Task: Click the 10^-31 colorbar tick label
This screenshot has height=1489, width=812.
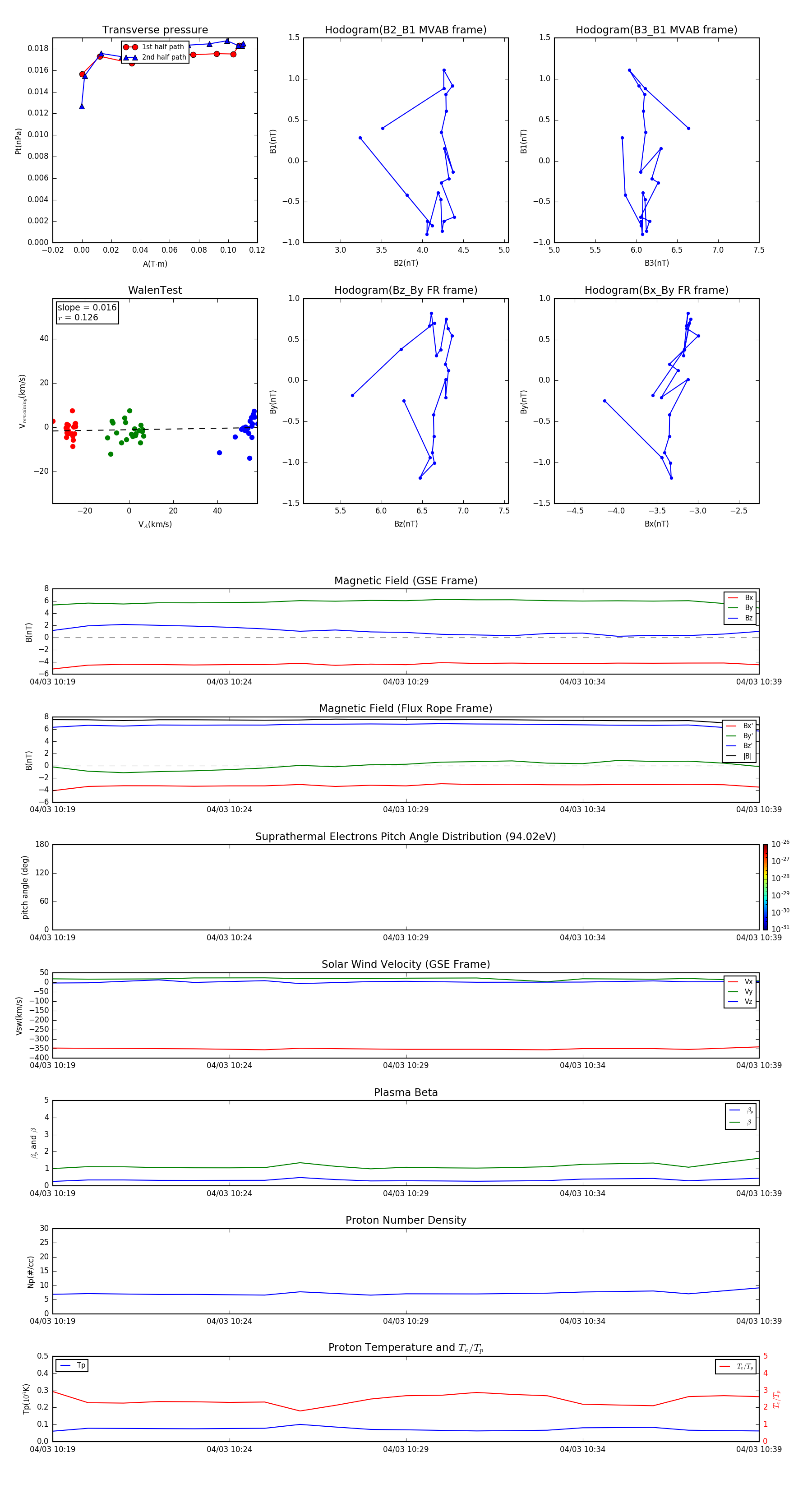Action: 781,929
